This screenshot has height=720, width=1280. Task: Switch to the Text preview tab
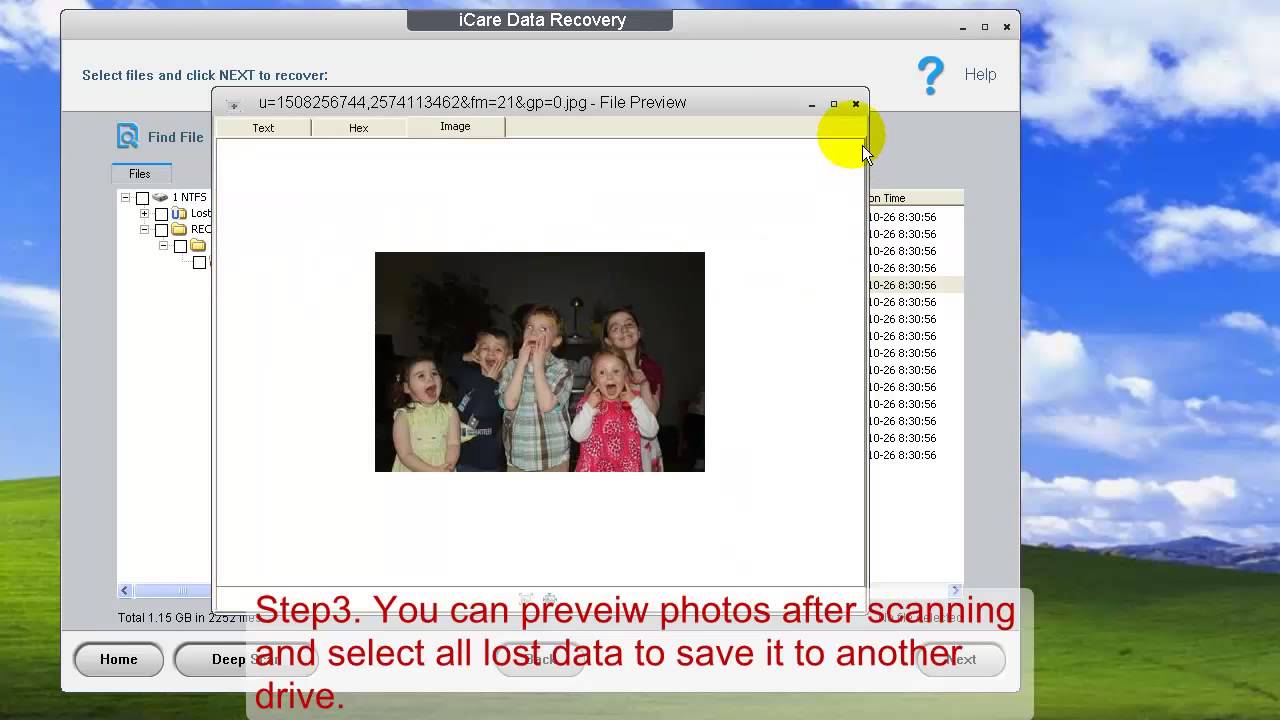click(x=263, y=128)
